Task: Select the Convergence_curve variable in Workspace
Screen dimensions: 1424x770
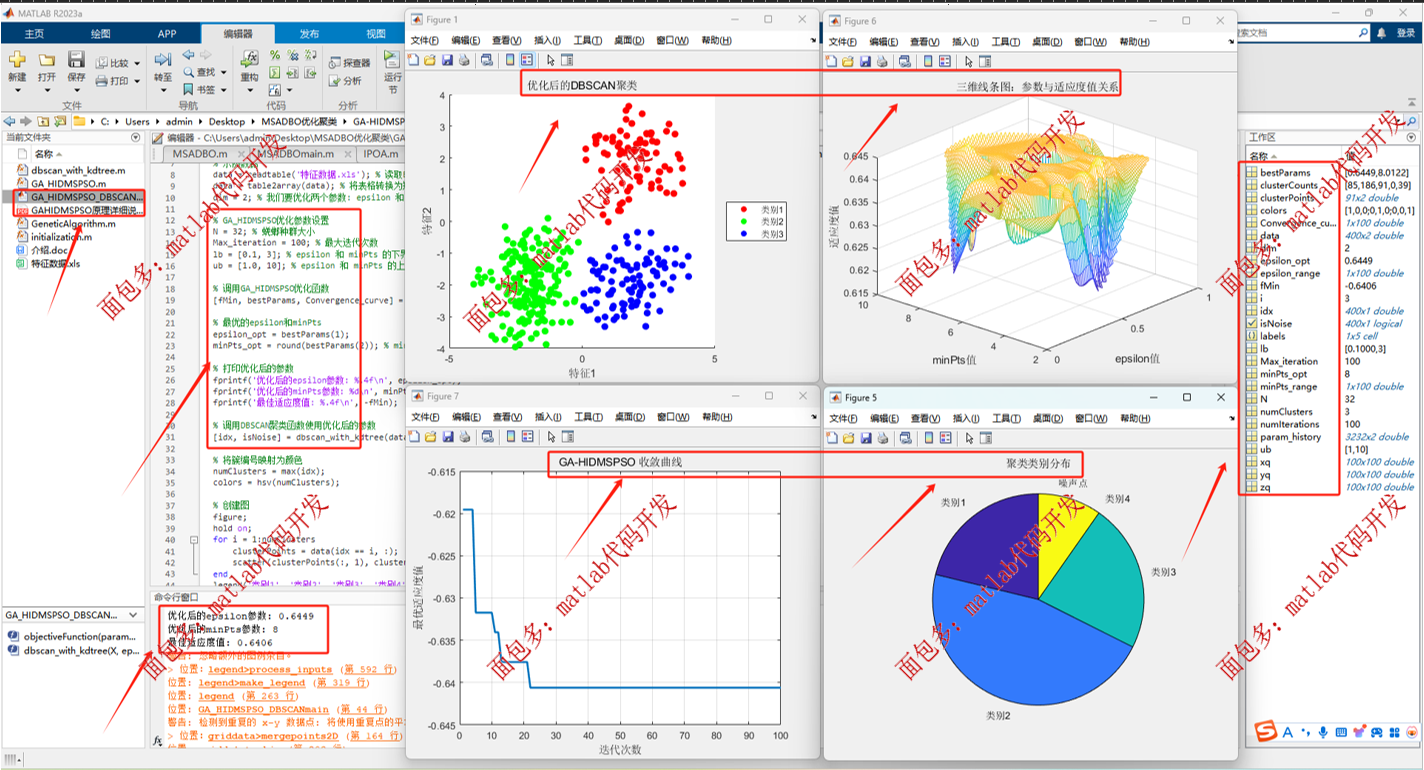Action: pyautogui.click(x=1291, y=223)
